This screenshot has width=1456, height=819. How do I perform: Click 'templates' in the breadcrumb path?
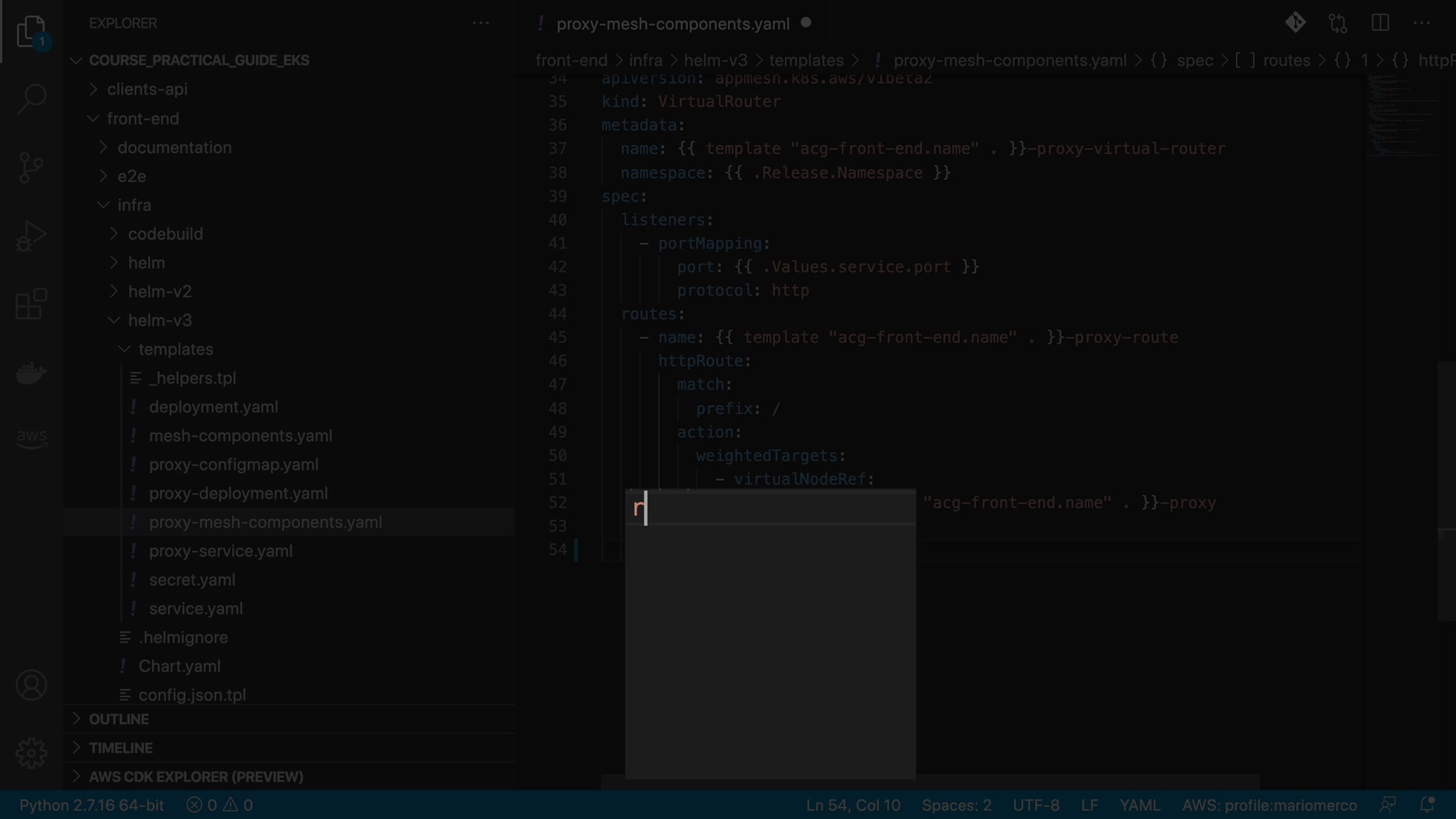pyautogui.click(x=805, y=60)
